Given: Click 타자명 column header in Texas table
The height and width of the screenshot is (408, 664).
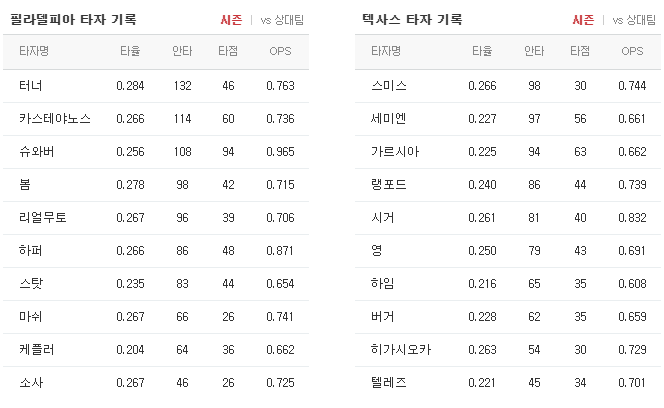Looking at the screenshot, I should click(386, 51).
